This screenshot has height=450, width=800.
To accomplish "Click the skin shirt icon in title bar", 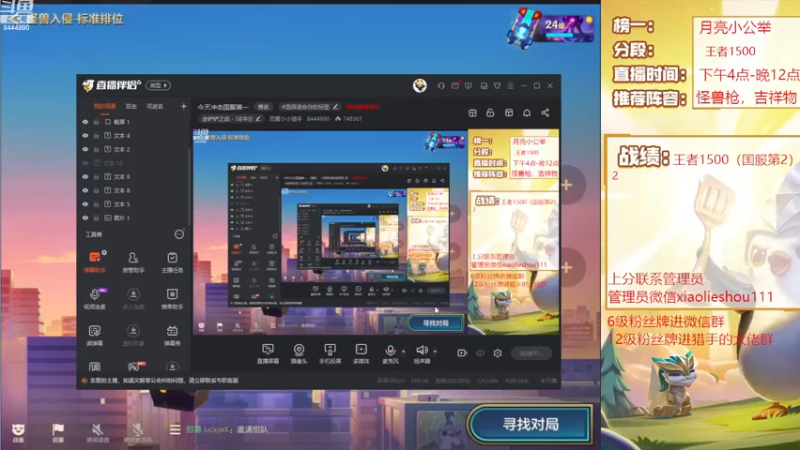I will (x=497, y=86).
